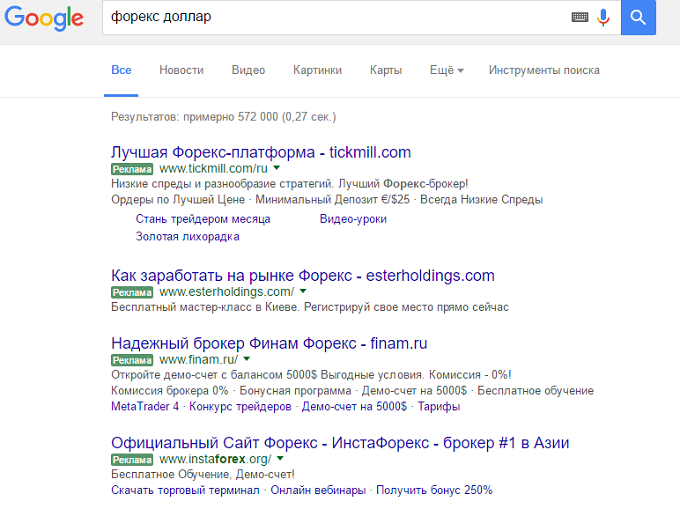Screen dimensions: 680x509
Task: Open Онлайн вебинары link
Action: pyautogui.click(x=318, y=490)
